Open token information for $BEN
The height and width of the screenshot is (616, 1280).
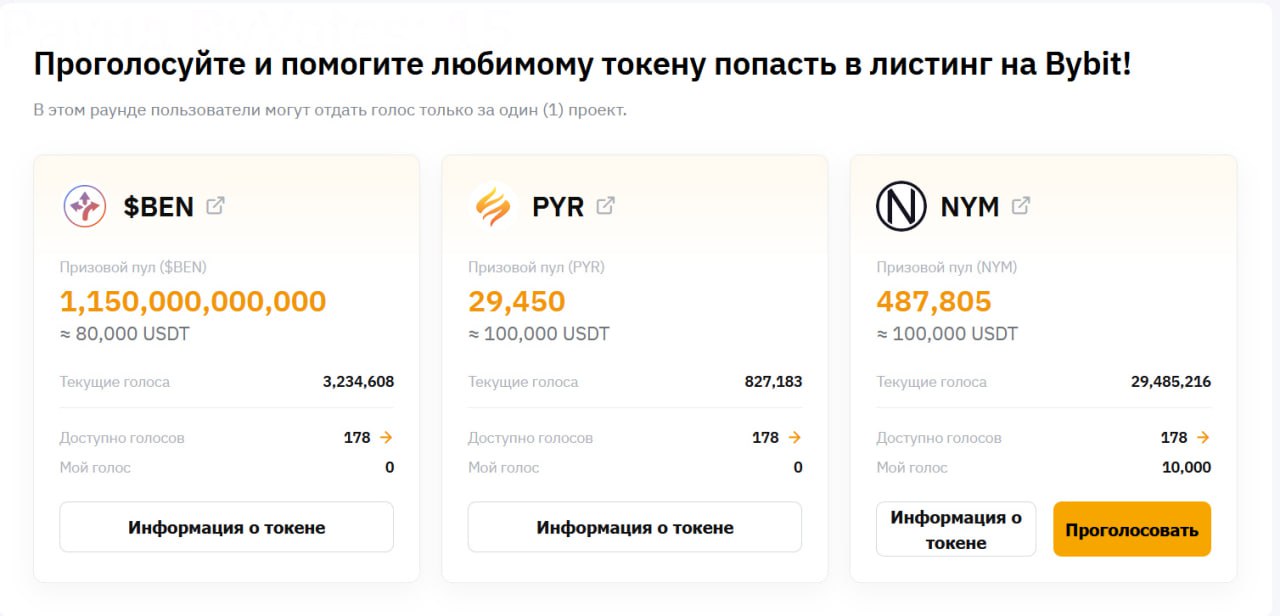click(x=226, y=527)
